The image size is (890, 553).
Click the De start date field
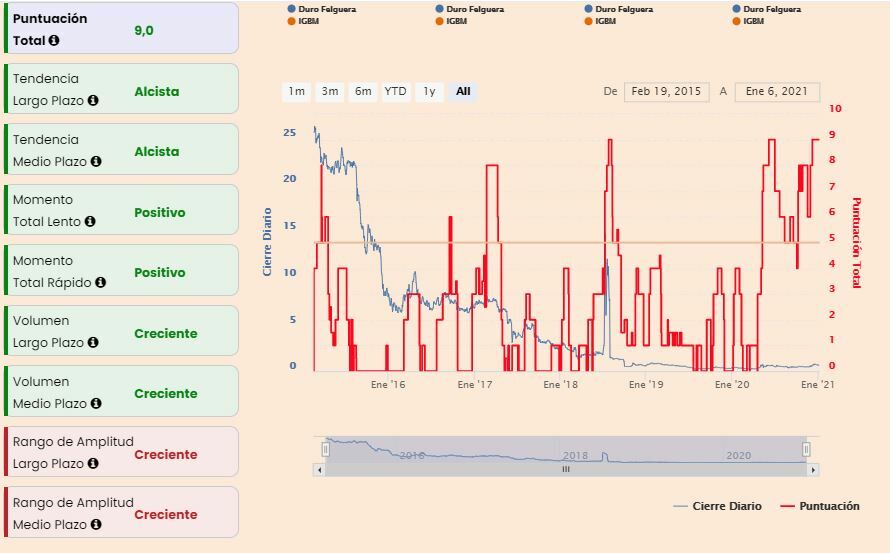(x=666, y=91)
